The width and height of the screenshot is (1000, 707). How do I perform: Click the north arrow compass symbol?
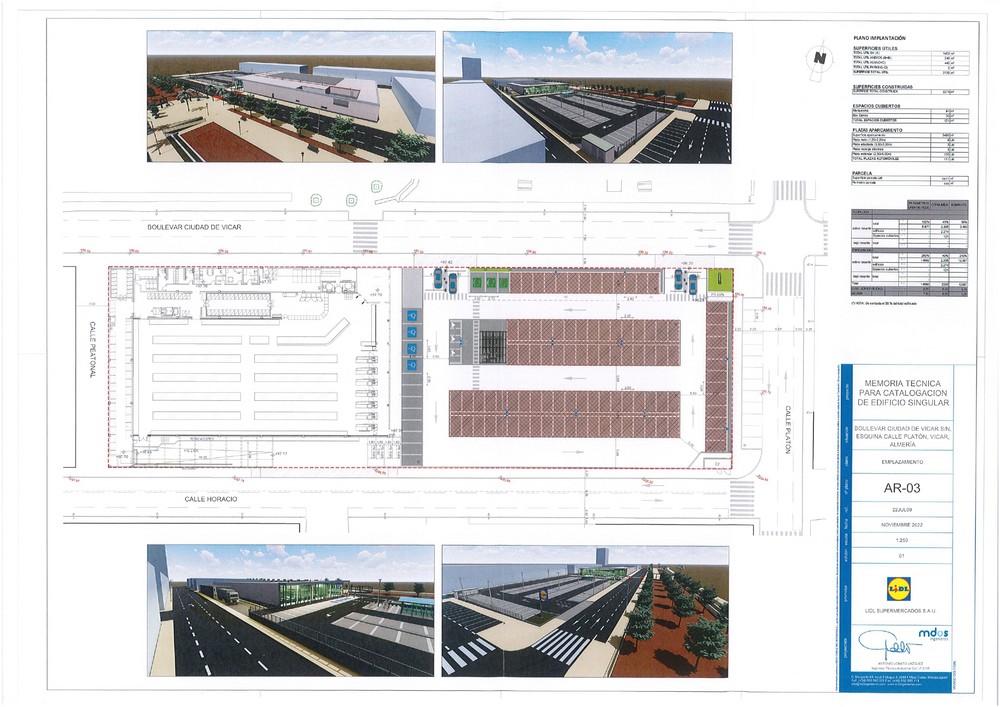(x=820, y=57)
